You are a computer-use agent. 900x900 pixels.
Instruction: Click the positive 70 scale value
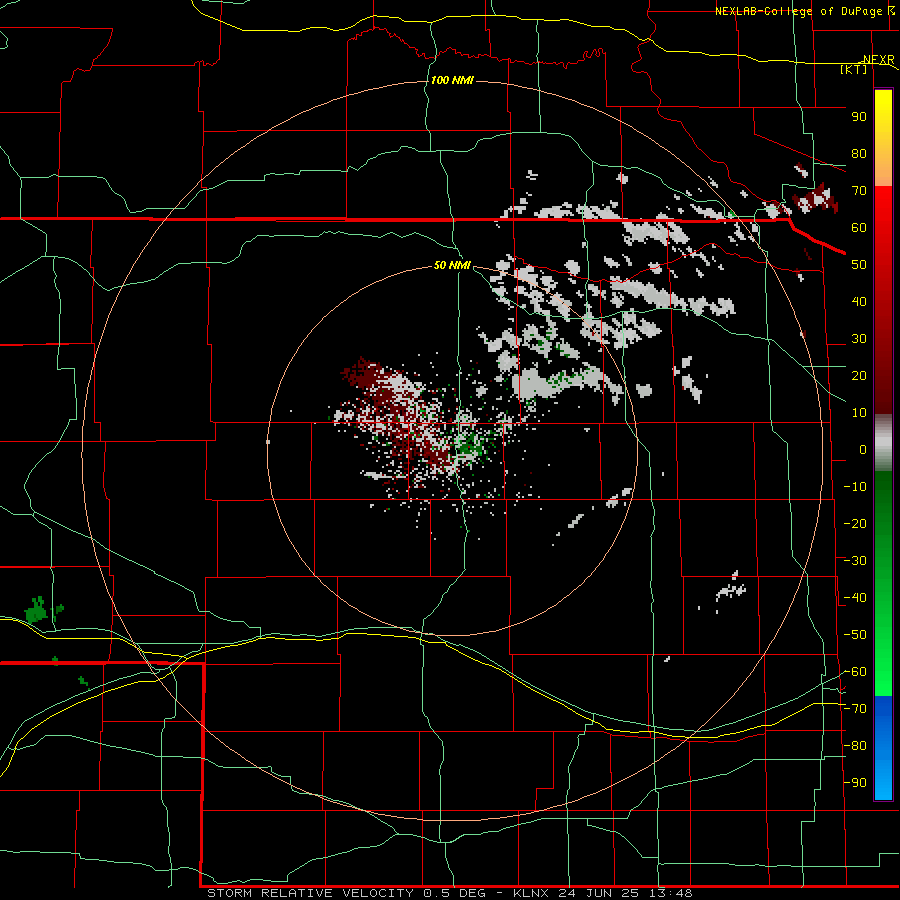pos(859,191)
